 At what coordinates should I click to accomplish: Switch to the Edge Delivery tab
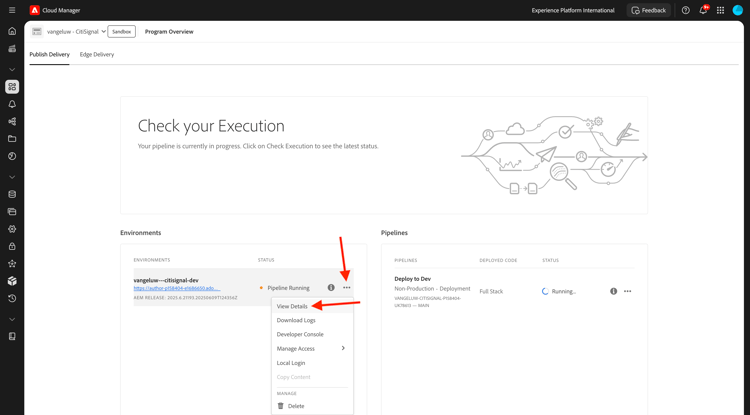[97, 54]
